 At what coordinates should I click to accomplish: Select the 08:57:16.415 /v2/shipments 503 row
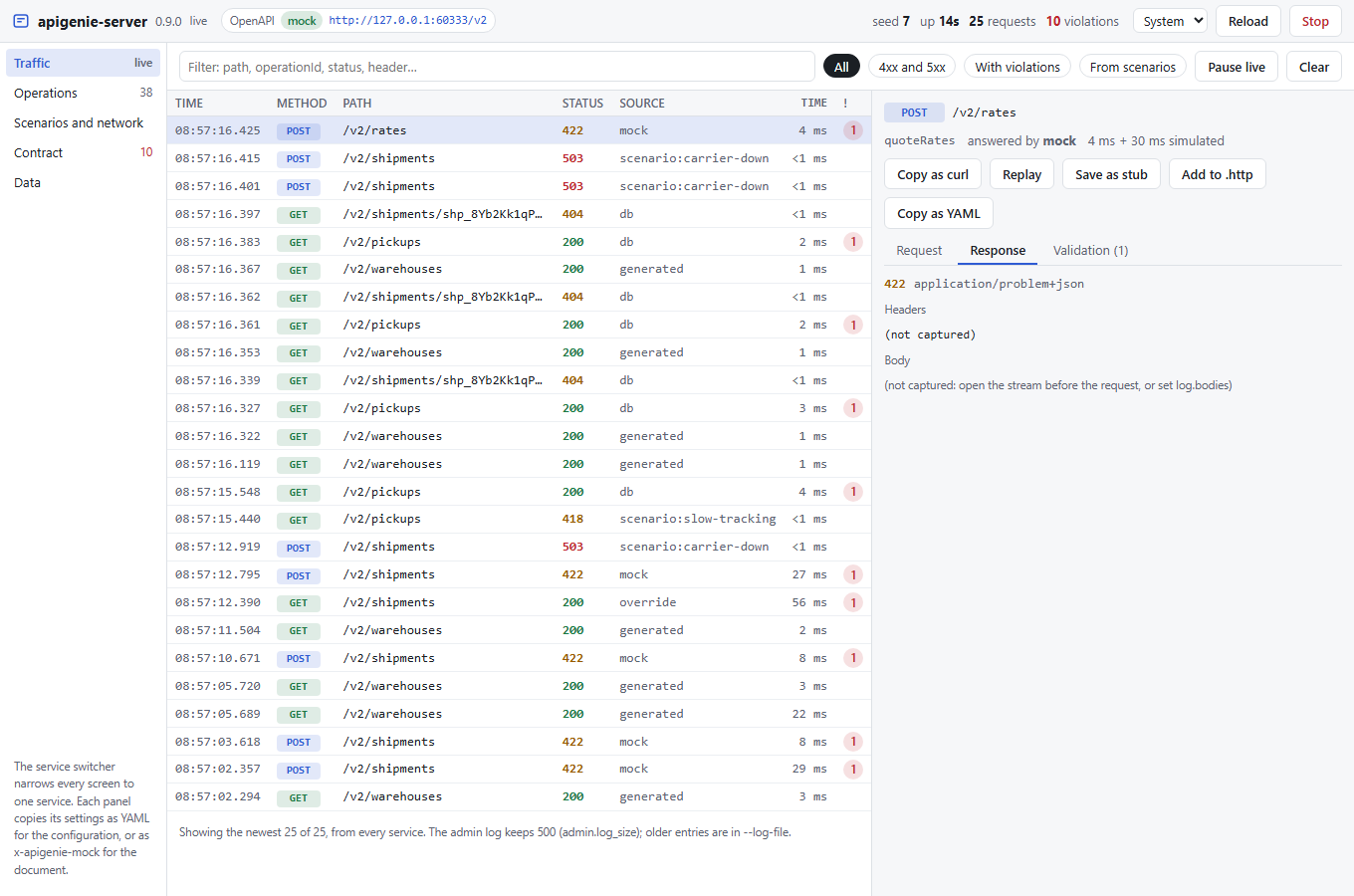pyautogui.click(x=519, y=158)
